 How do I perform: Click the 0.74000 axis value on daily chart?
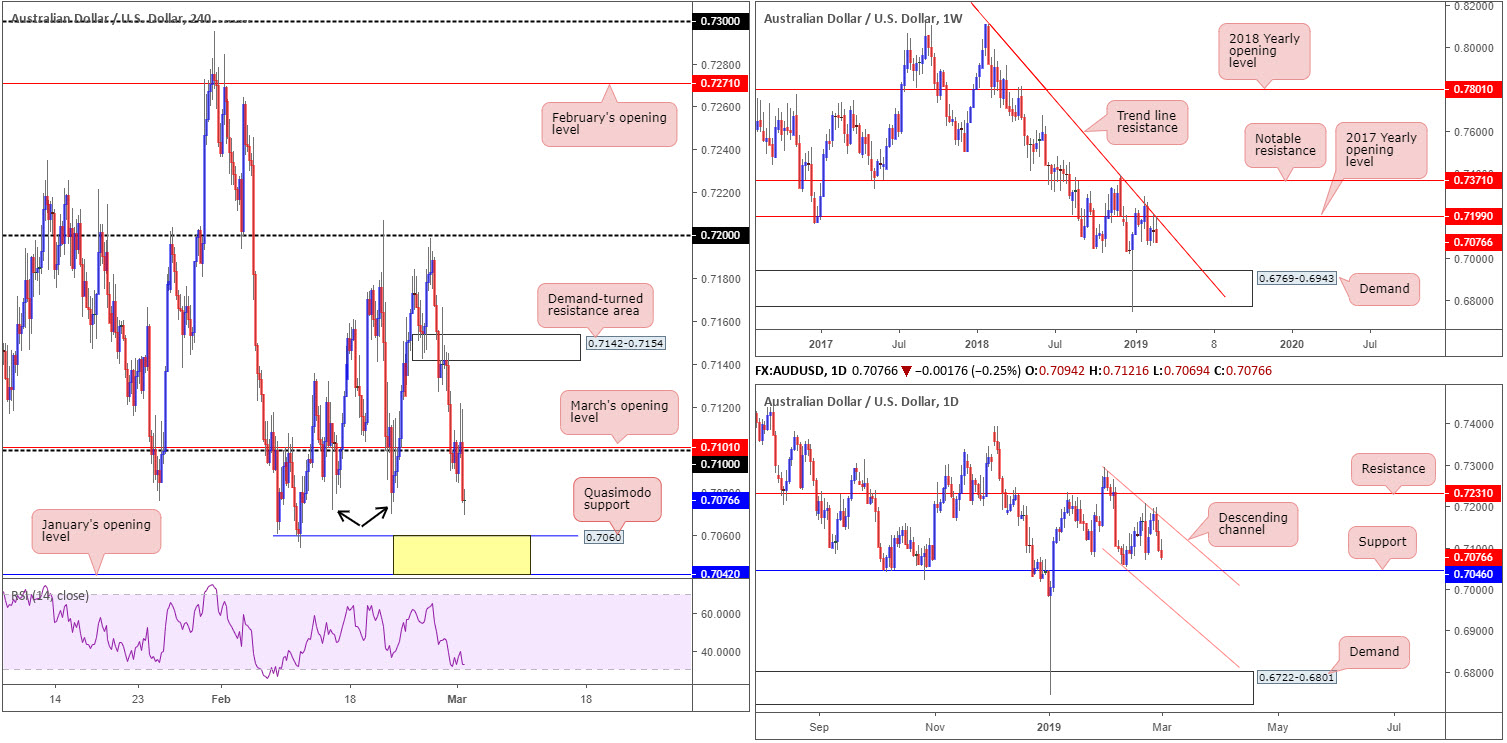pyautogui.click(x=1475, y=424)
